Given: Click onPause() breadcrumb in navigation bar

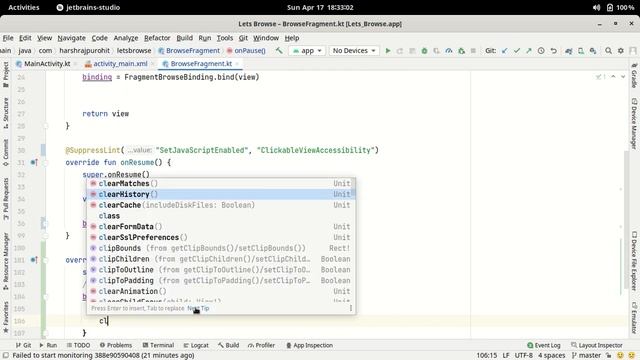Looking at the screenshot, I should click(x=246, y=51).
